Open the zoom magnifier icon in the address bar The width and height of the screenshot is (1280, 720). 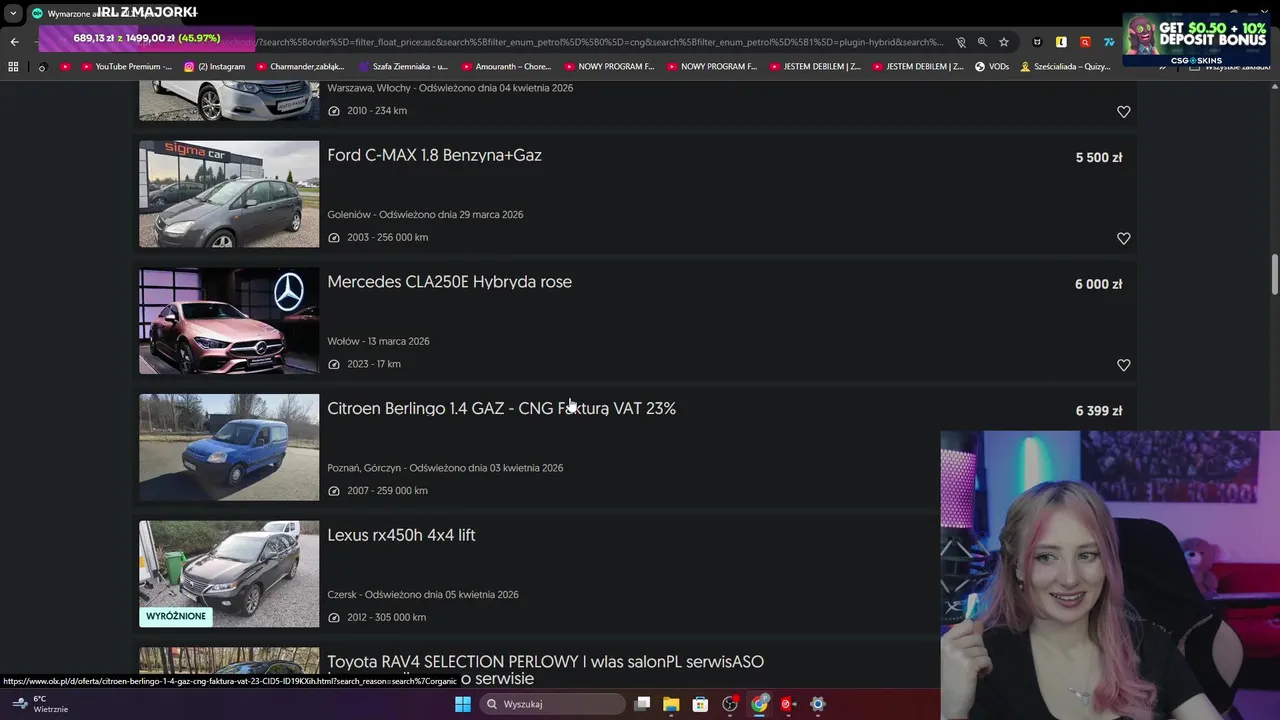982,42
